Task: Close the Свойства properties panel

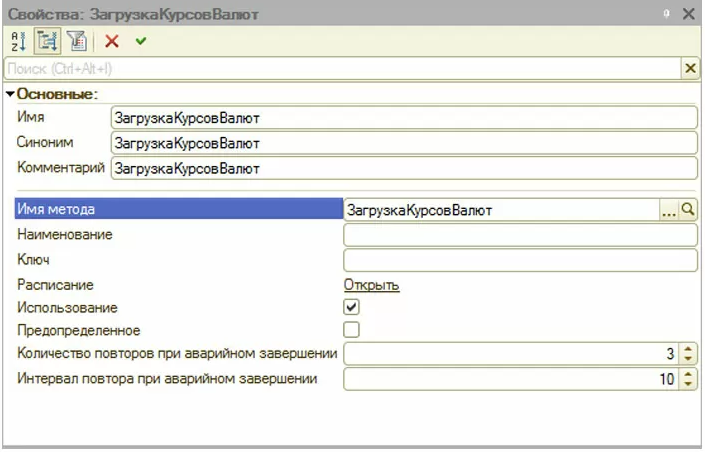Action: (688, 14)
